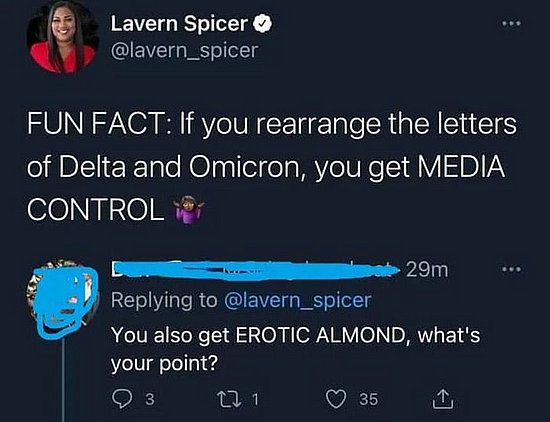
Task: Open the @lavern_spicer handle under the display name
Action: [x=185, y=50]
